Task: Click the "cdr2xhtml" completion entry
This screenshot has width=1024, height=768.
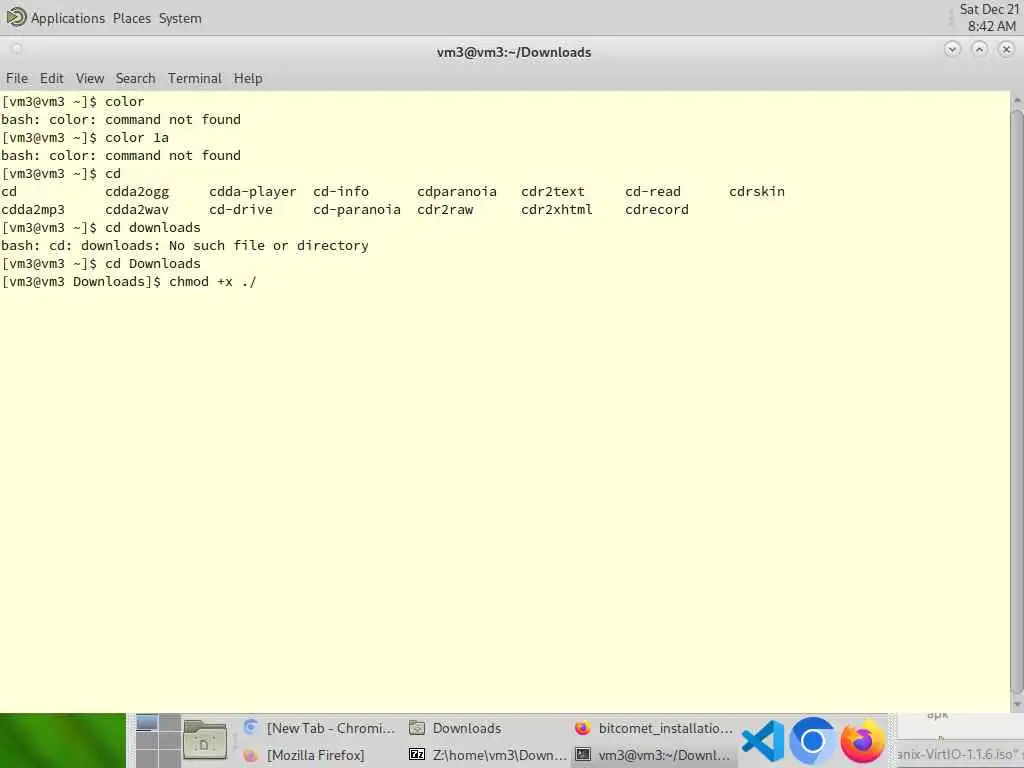Action: click(x=556, y=210)
